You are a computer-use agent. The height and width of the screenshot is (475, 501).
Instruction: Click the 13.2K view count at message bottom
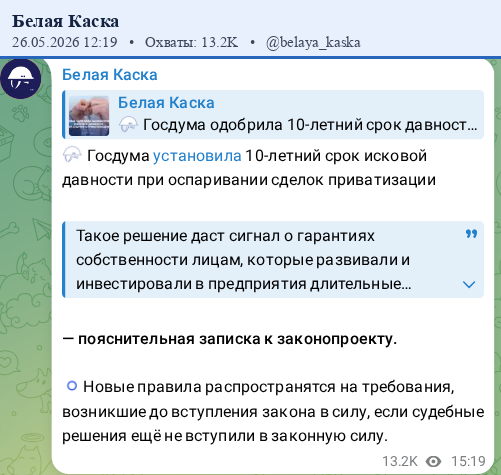click(x=400, y=461)
